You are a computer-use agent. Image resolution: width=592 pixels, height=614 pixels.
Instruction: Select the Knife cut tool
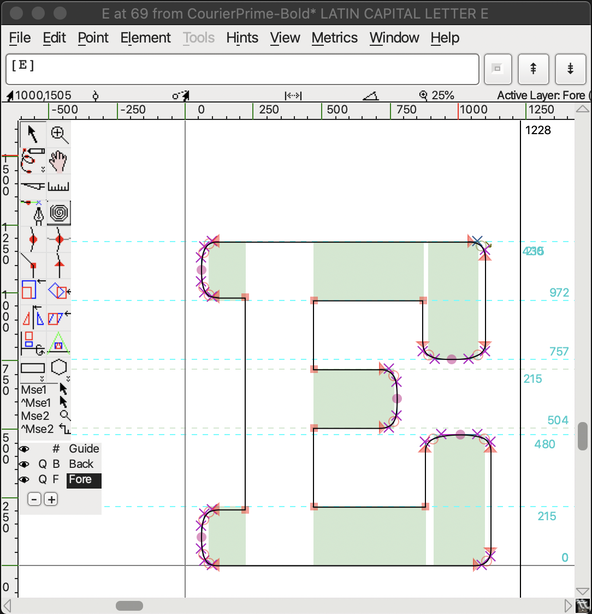pyautogui.click(x=33, y=186)
